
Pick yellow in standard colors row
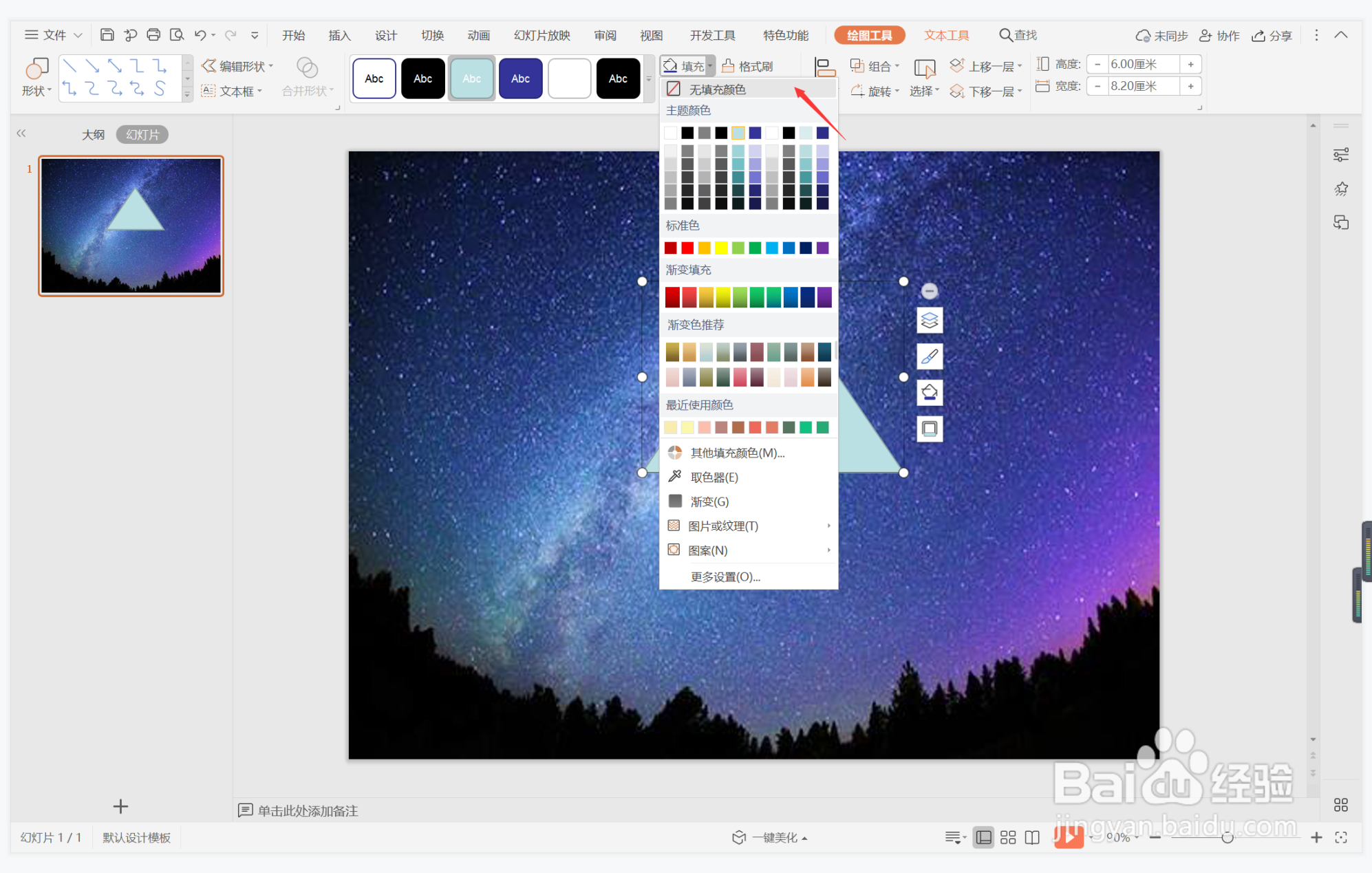[721, 248]
